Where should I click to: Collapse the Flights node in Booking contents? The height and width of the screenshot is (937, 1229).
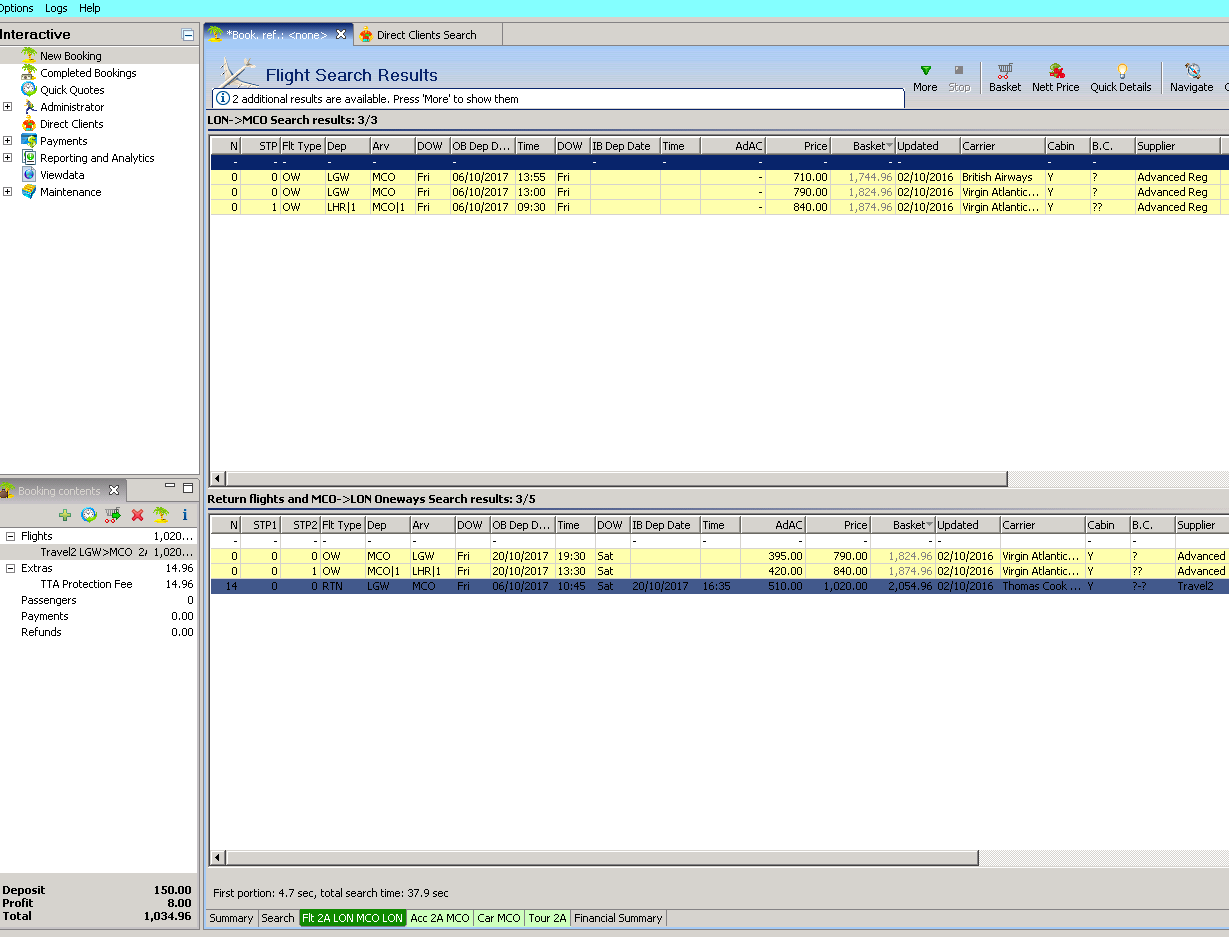click(10, 536)
